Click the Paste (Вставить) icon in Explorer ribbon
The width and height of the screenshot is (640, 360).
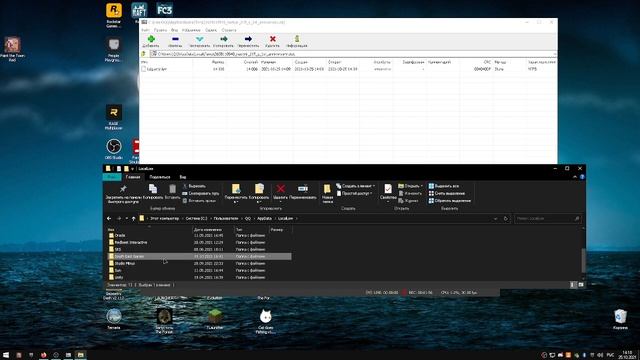coord(172,189)
